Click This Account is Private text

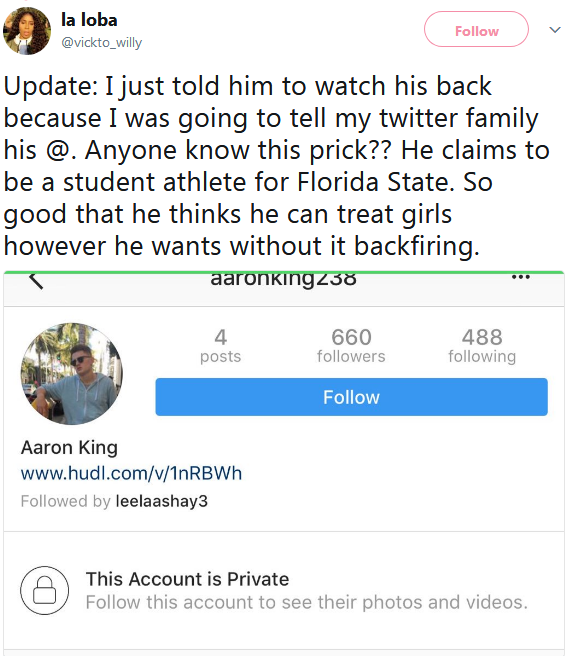click(x=187, y=579)
